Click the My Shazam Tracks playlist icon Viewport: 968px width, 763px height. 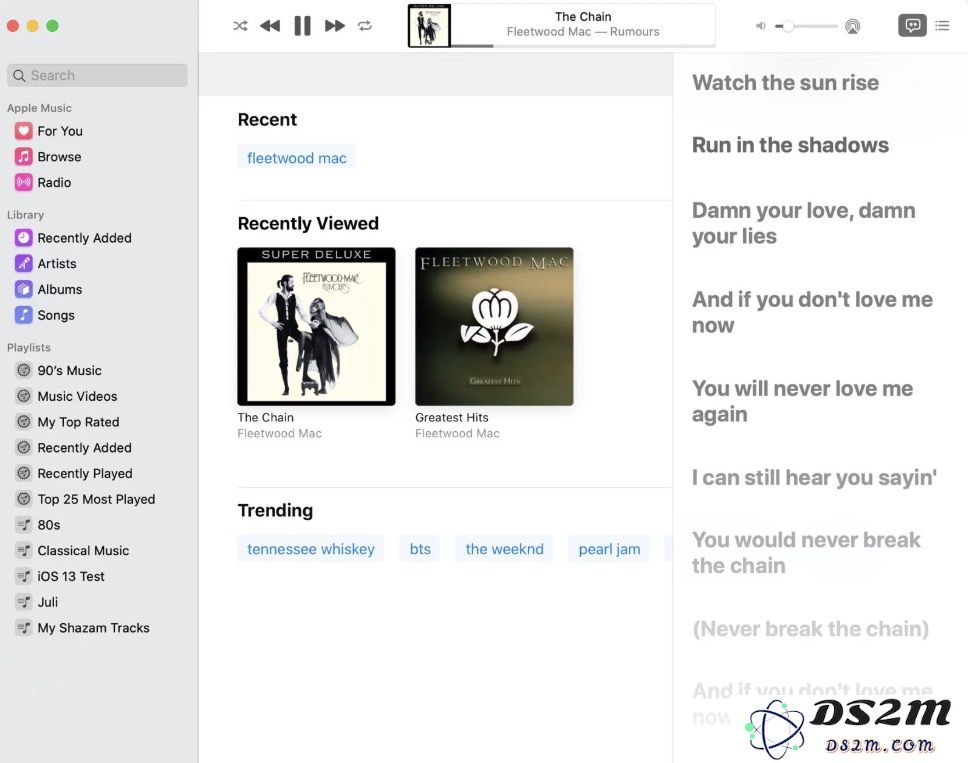(23, 628)
